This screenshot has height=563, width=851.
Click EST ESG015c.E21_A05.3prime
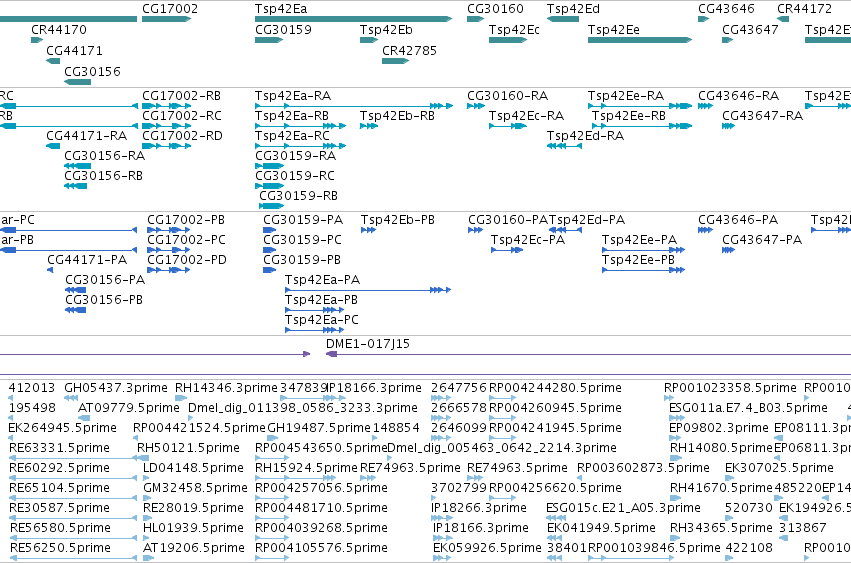[623, 508]
